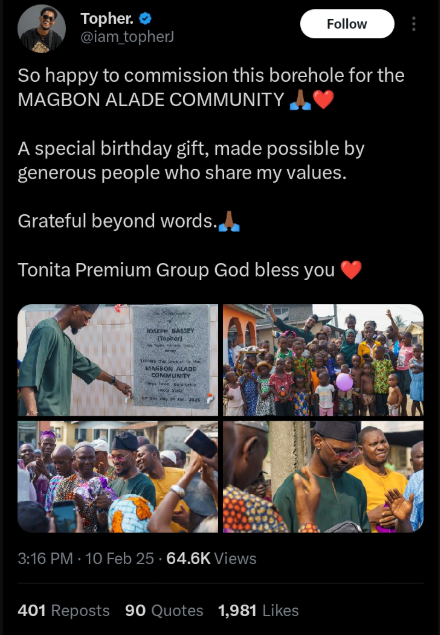Click the Follow button

347,24
